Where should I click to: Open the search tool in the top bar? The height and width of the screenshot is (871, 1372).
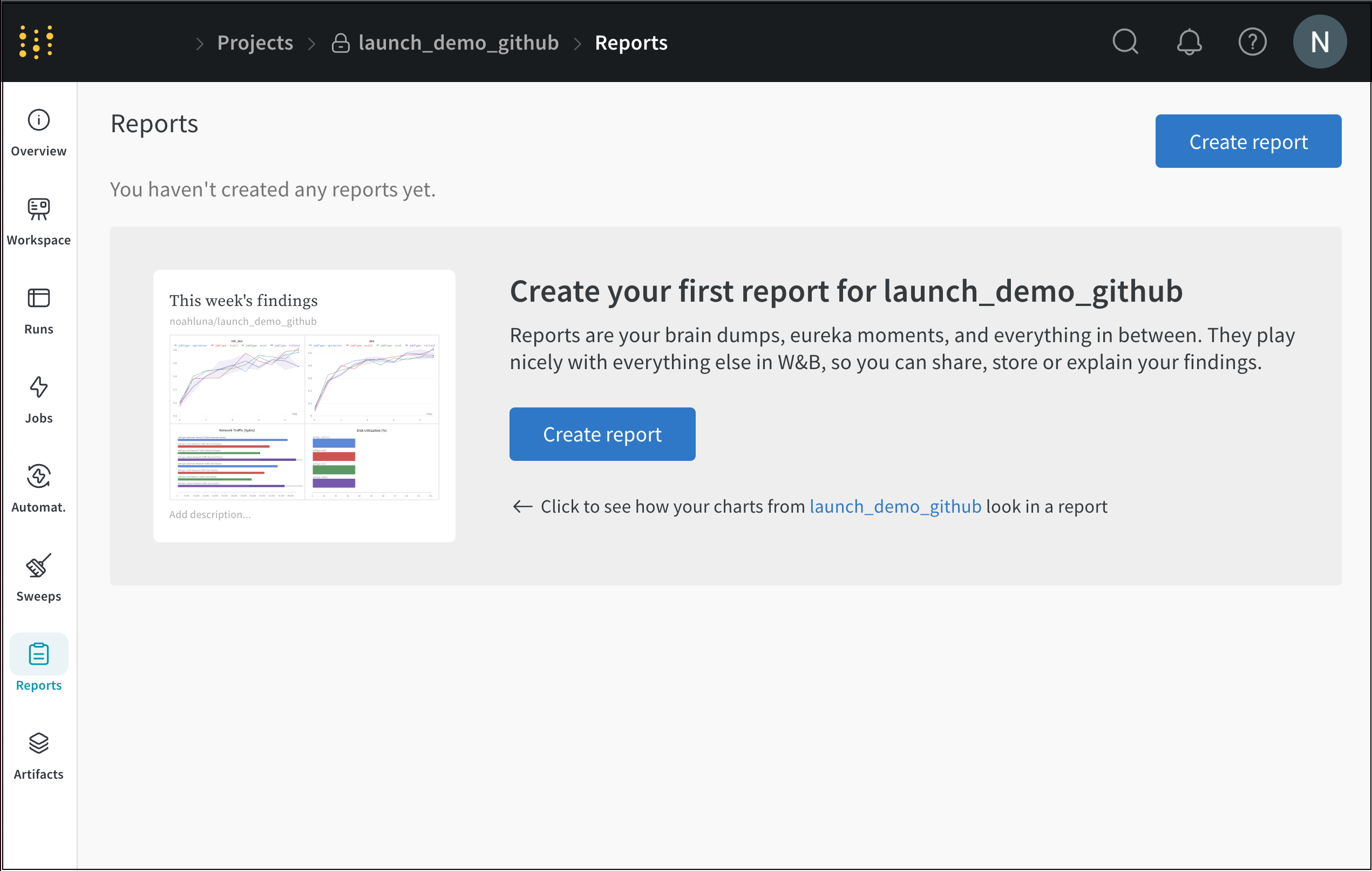pos(1125,42)
